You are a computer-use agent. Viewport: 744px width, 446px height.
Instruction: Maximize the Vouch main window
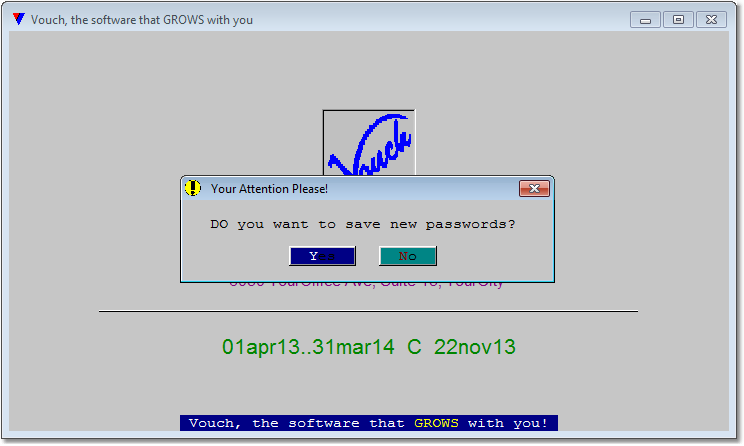[x=678, y=20]
